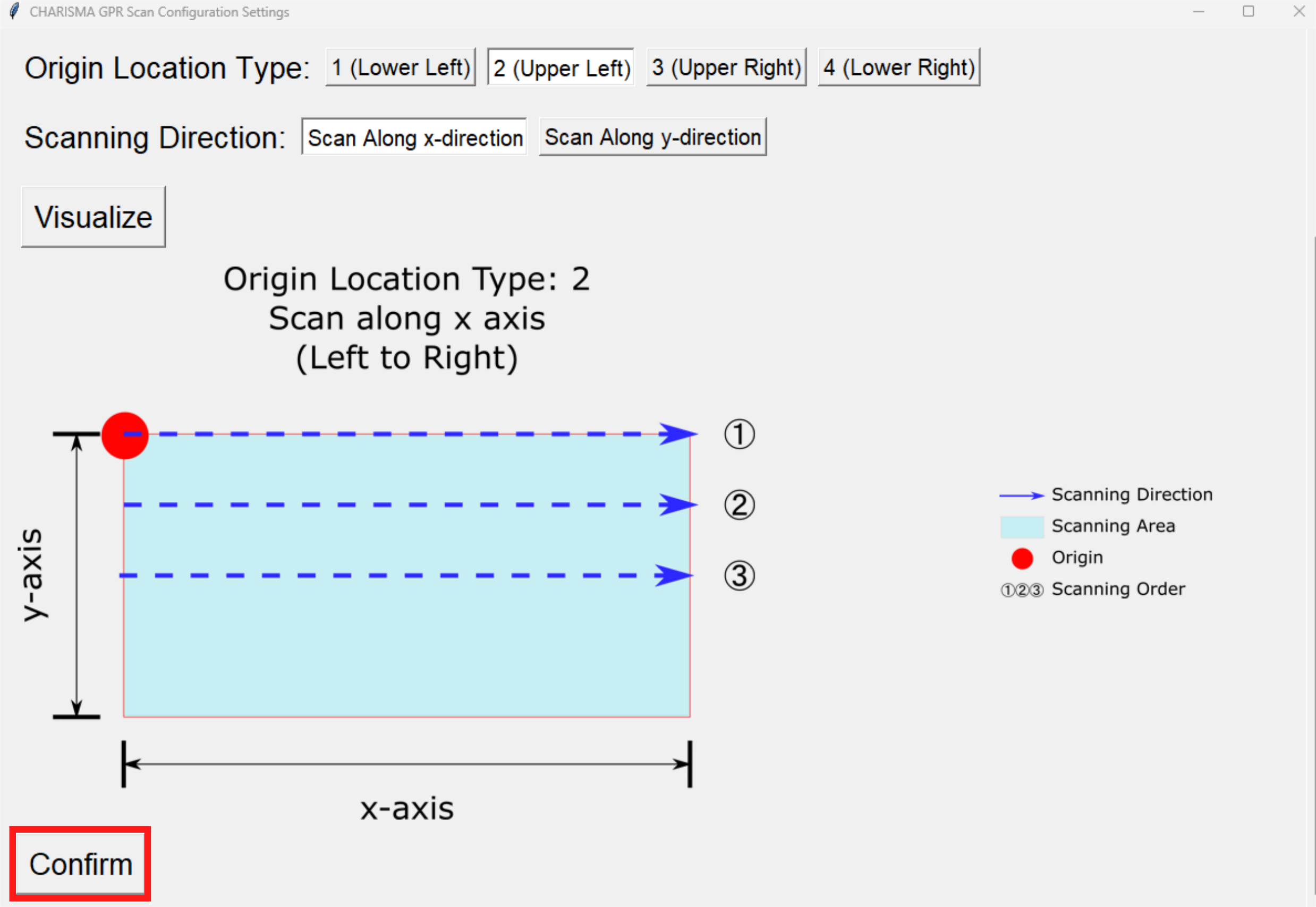Click the red origin dot in diagram
1316x907 pixels.
click(125, 435)
